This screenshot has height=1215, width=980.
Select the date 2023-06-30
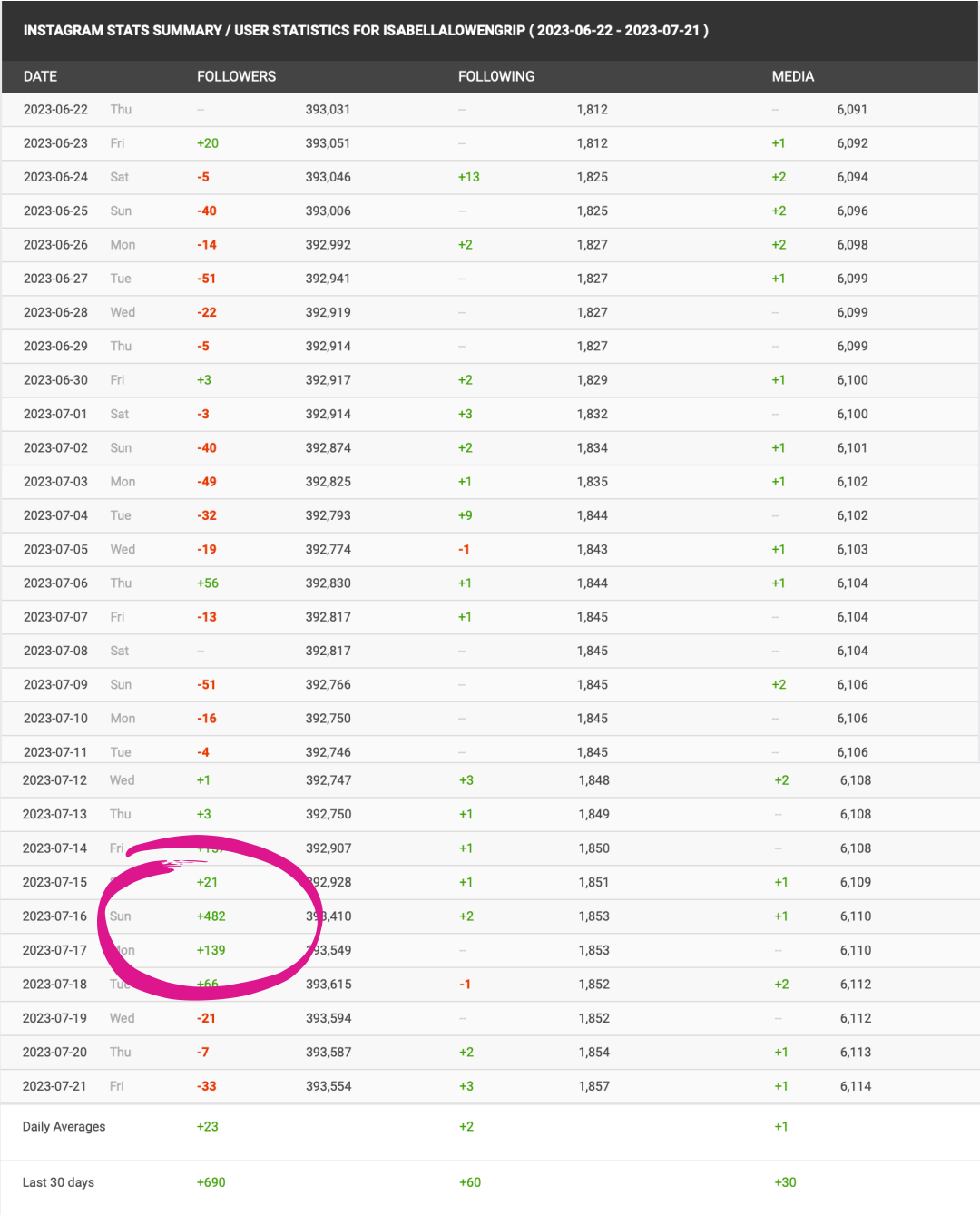[55, 380]
